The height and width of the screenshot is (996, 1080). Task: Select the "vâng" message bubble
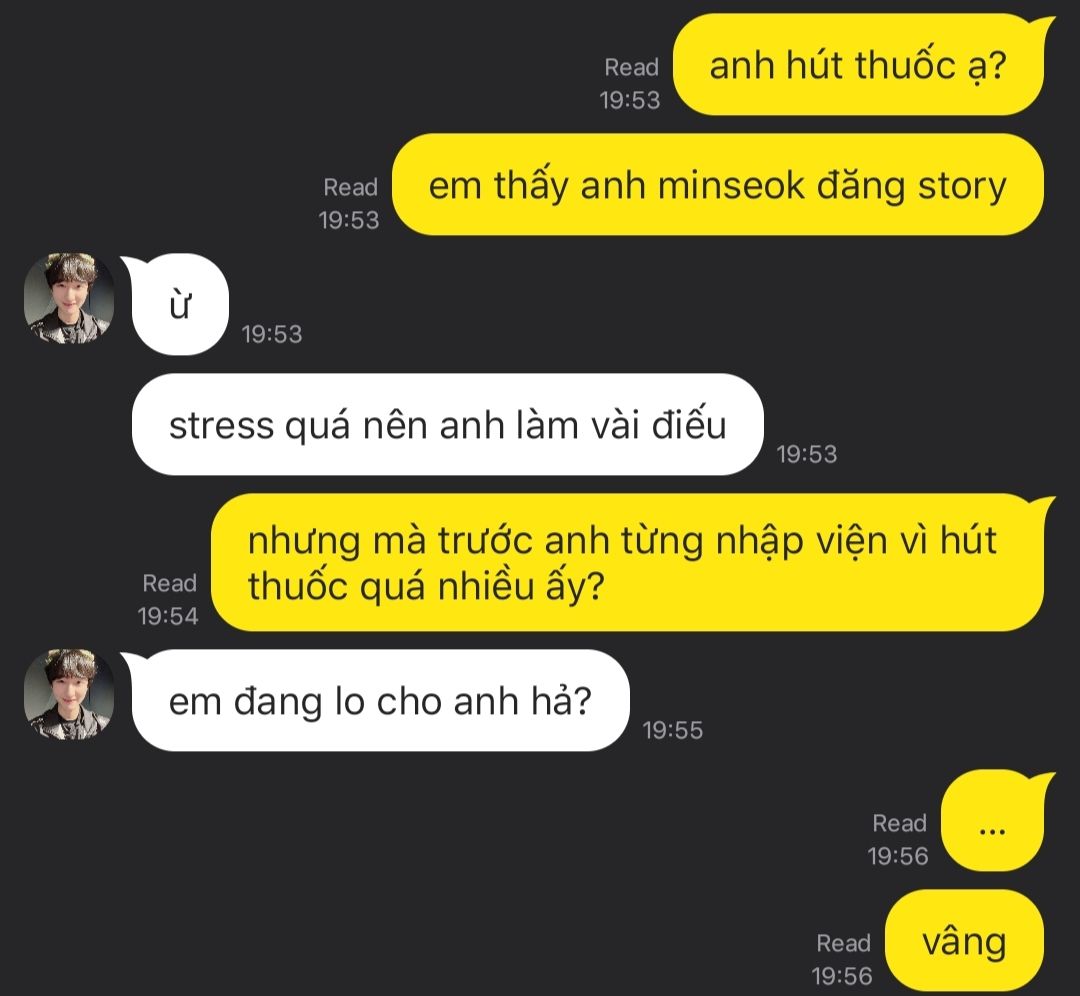click(x=964, y=942)
